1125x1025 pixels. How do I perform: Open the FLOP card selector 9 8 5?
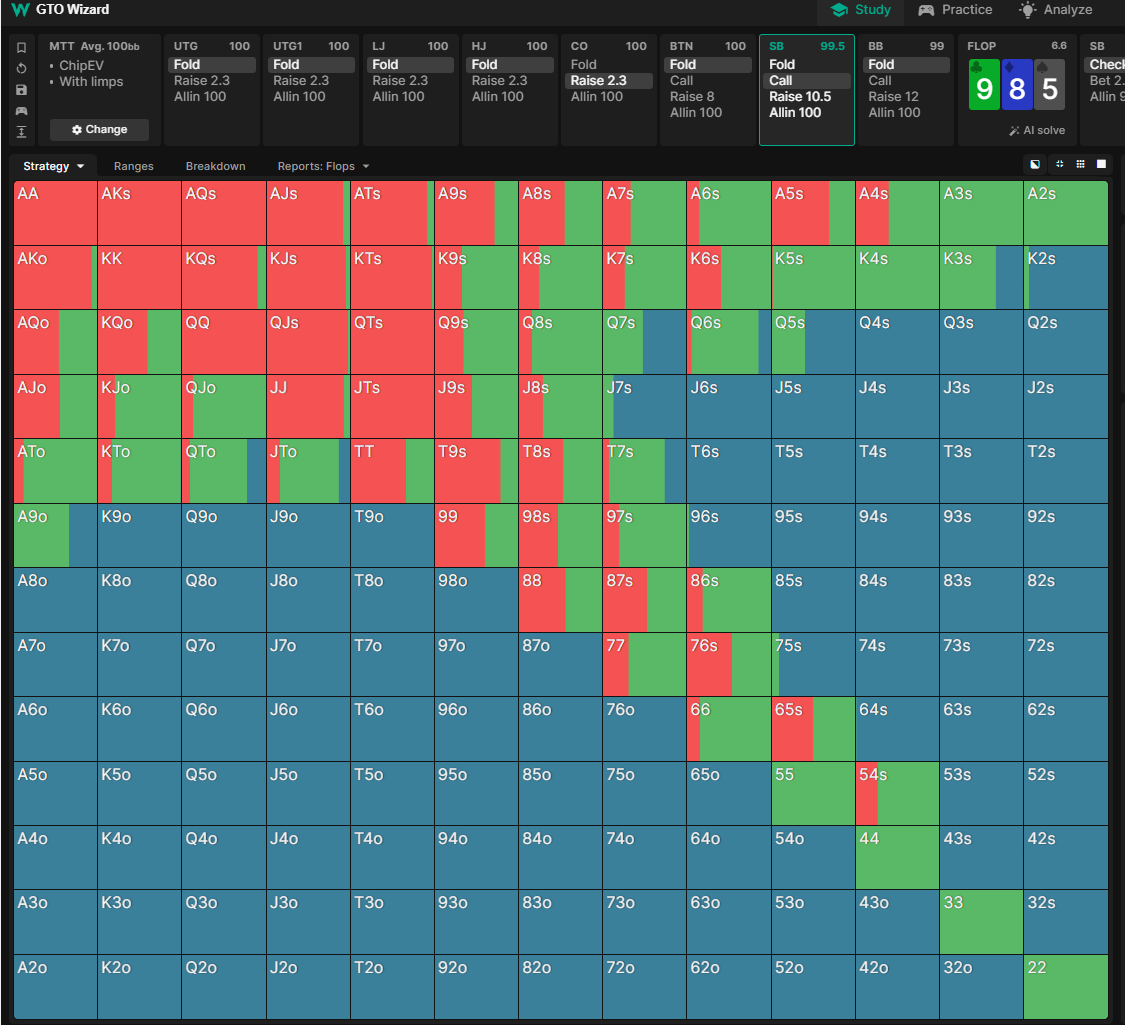pos(1017,85)
